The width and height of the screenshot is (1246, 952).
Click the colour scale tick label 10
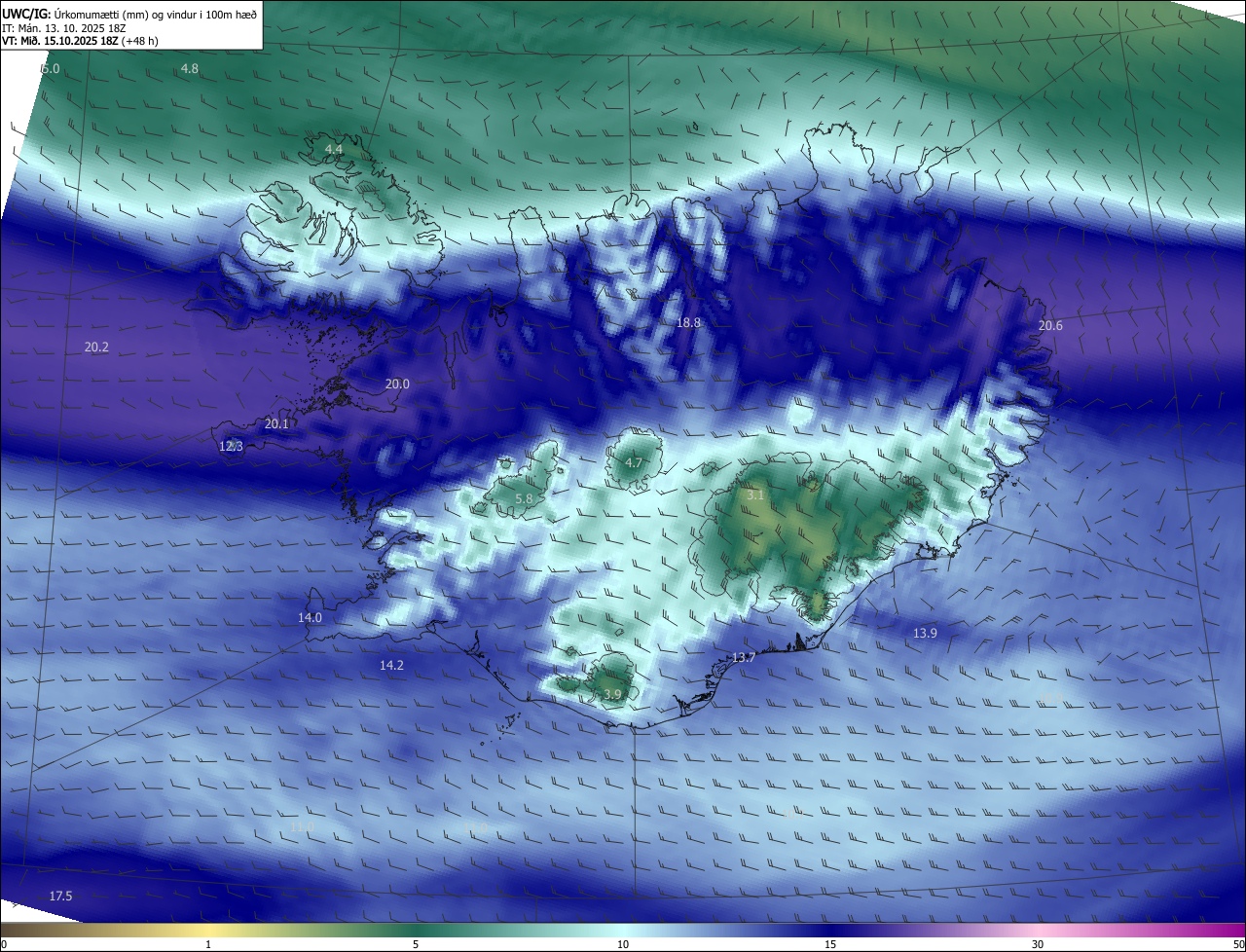623,944
